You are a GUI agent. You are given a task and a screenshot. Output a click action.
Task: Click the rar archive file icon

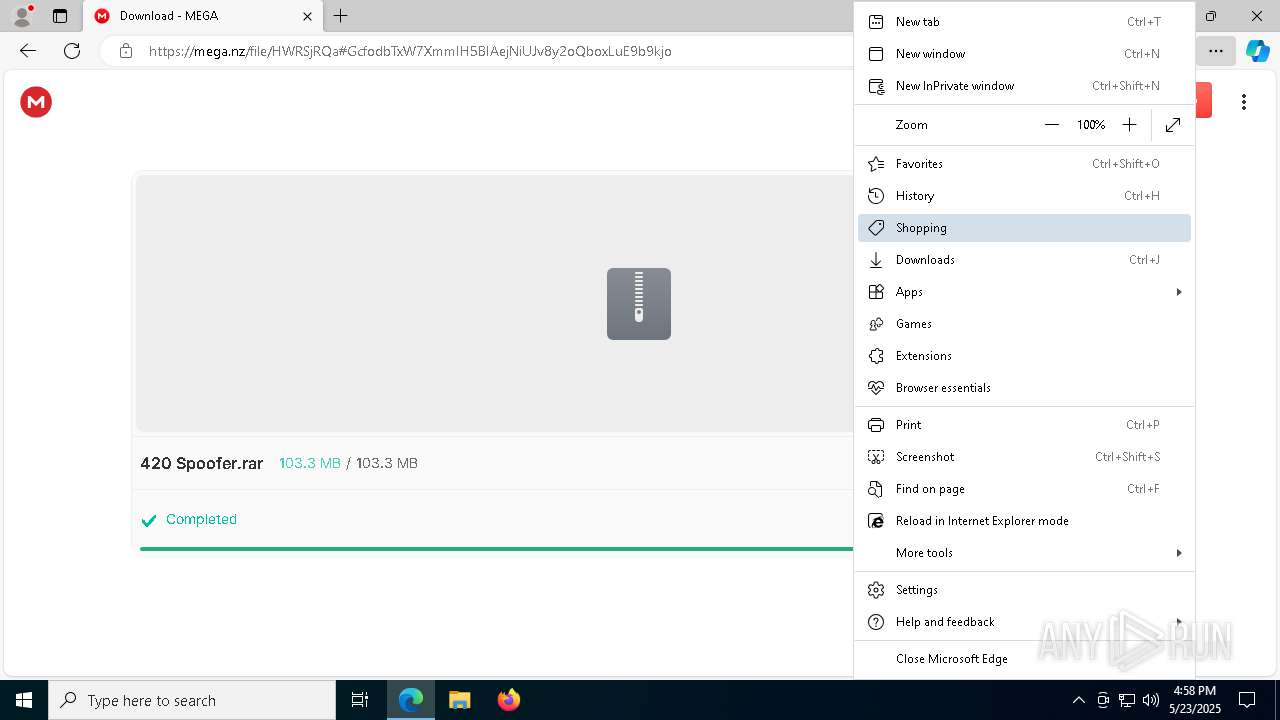click(x=639, y=304)
